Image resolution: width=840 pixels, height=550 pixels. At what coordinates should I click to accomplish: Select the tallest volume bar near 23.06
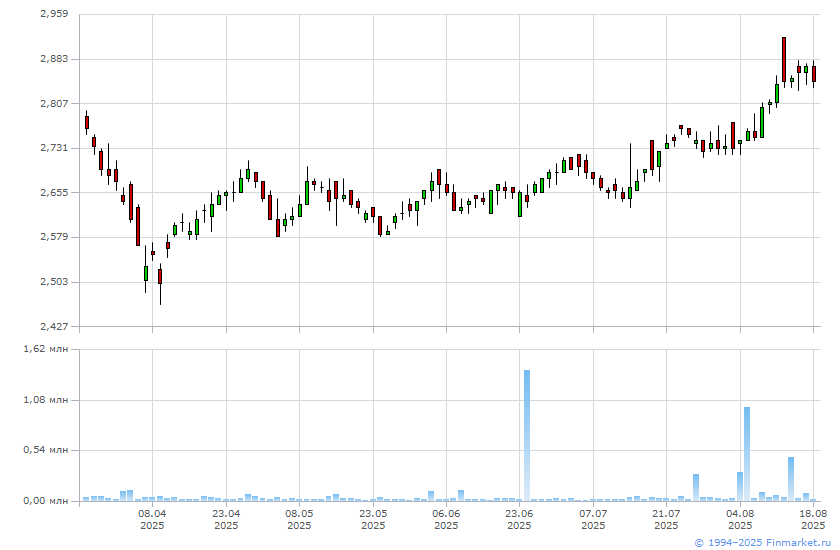tap(527, 435)
